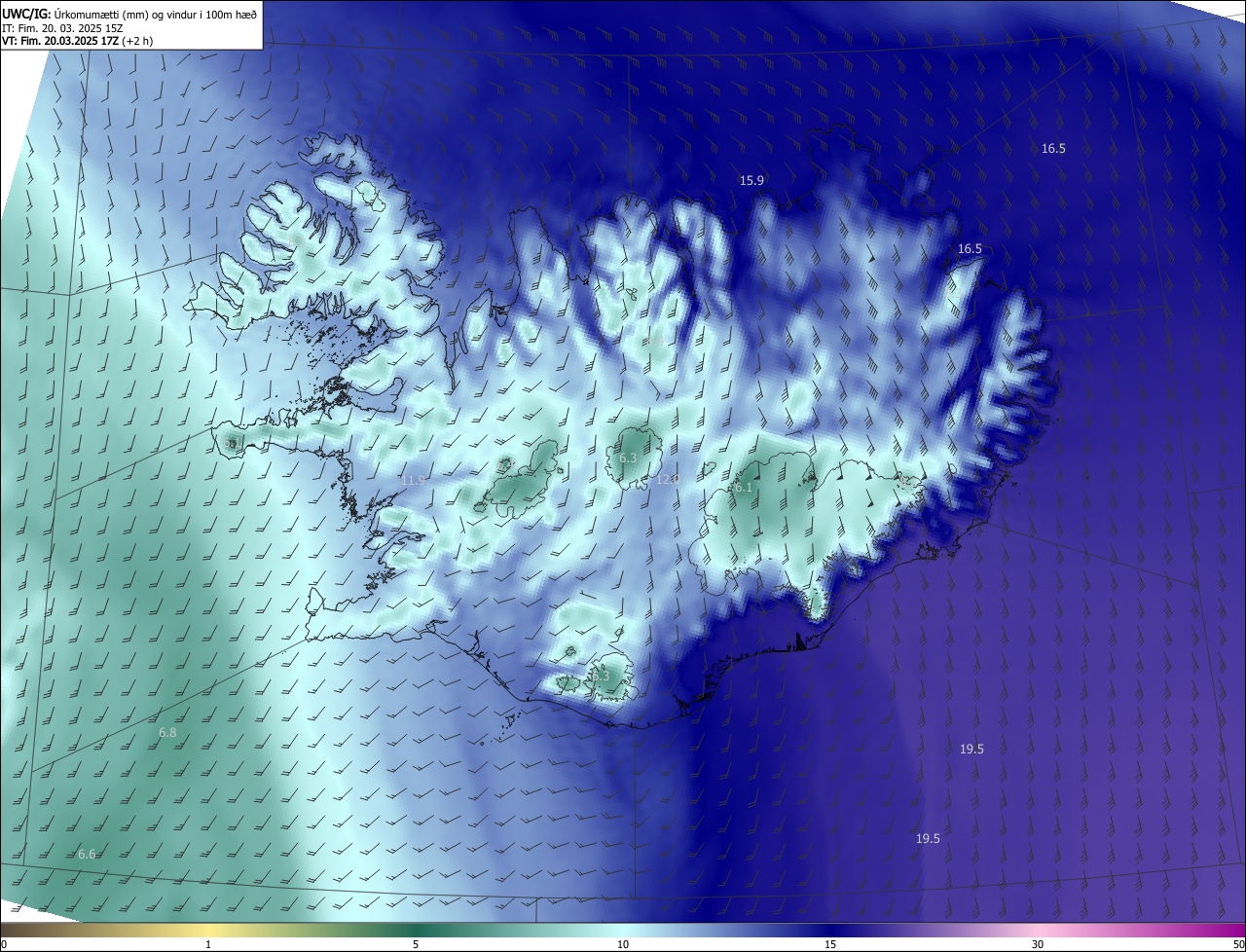This screenshot has width=1246, height=952.
Task: Click the color scale label 1
Action: tap(208, 945)
